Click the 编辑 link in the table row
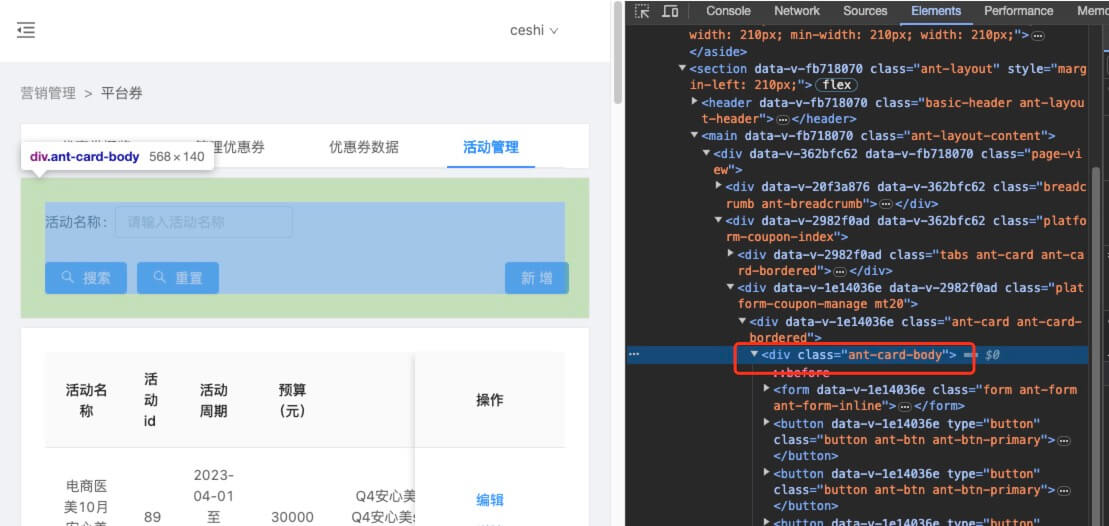The image size is (1109, 526). point(490,500)
